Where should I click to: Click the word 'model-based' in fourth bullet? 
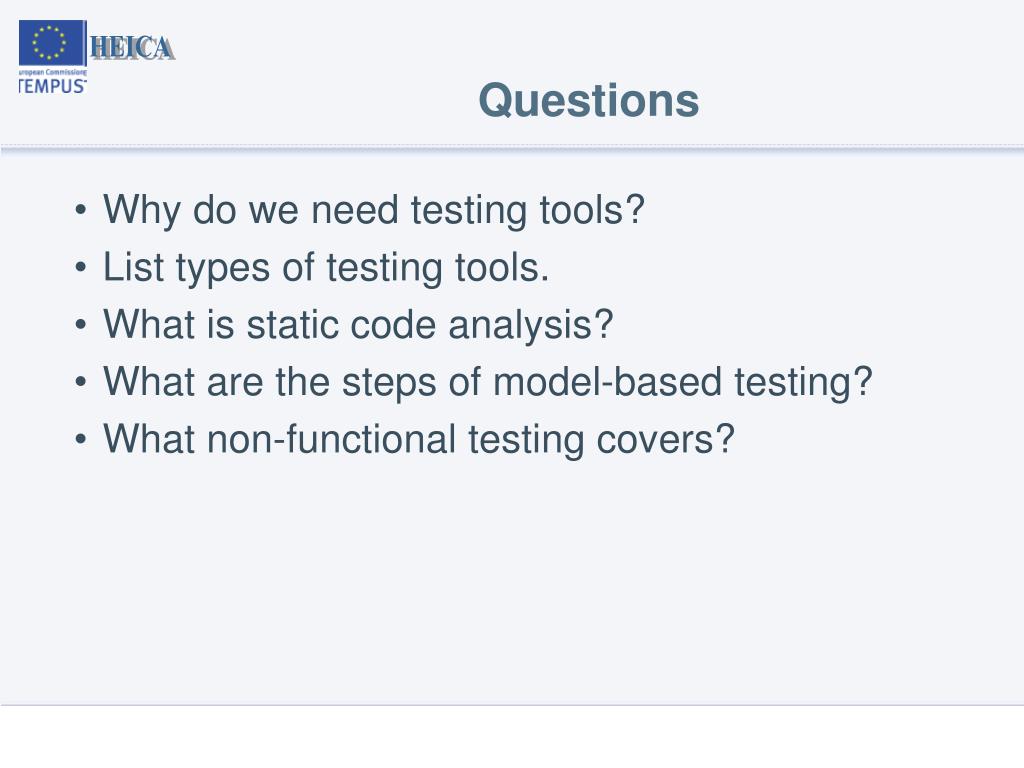tap(607, 381)
